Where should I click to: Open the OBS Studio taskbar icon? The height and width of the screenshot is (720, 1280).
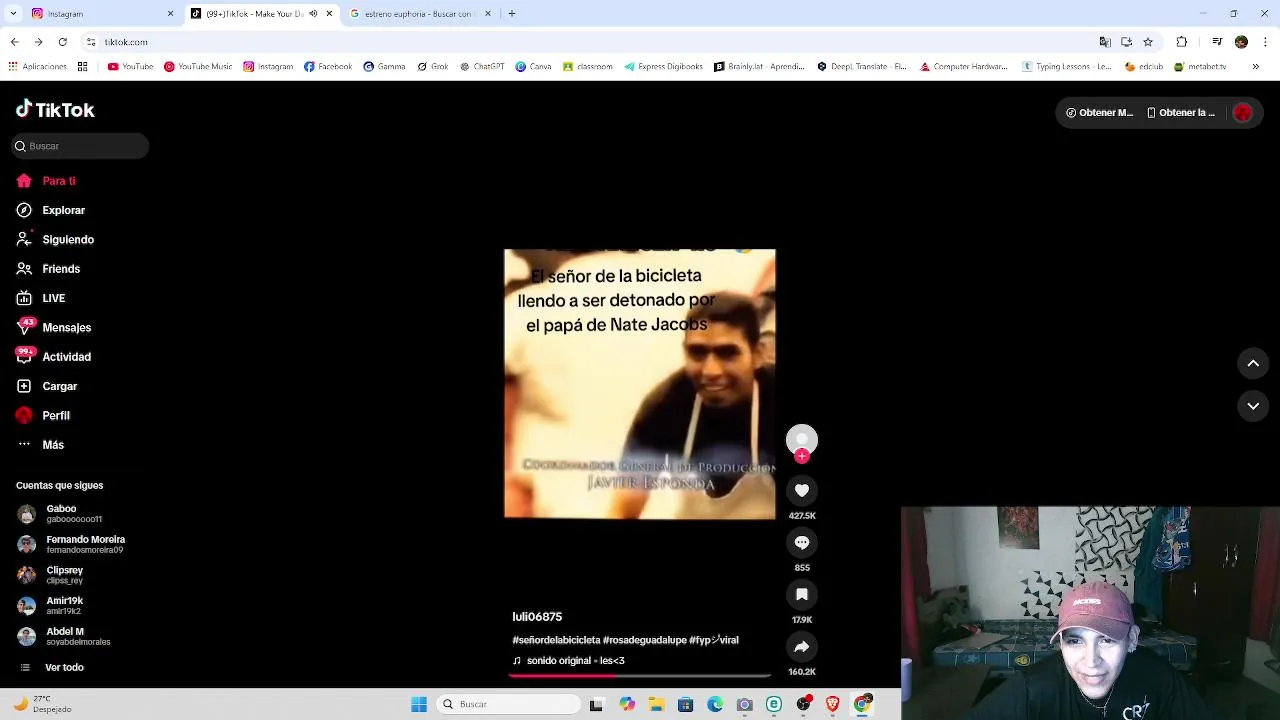(x=803, y=704)
